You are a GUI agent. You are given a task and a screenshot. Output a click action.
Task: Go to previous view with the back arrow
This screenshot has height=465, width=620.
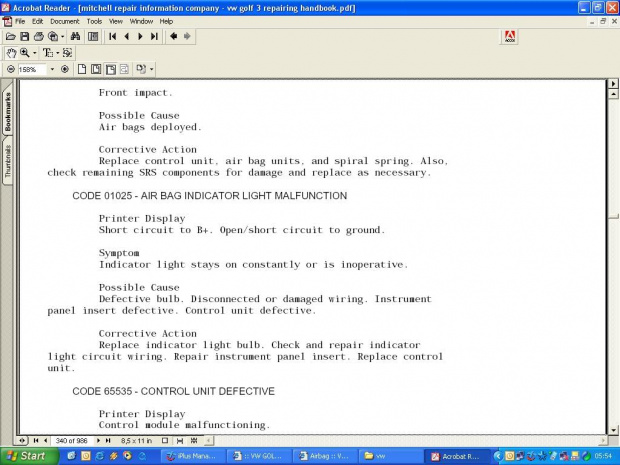point(173,37)
